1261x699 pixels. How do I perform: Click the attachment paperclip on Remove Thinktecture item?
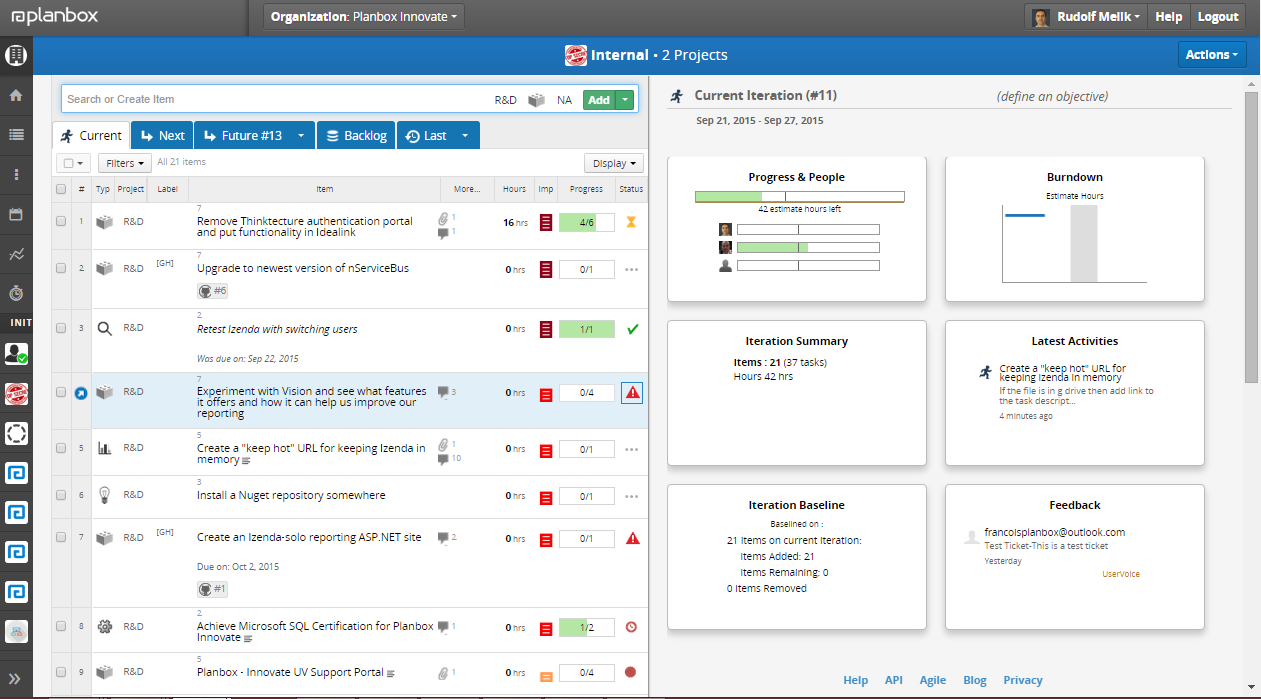click(x=443, y=217)
